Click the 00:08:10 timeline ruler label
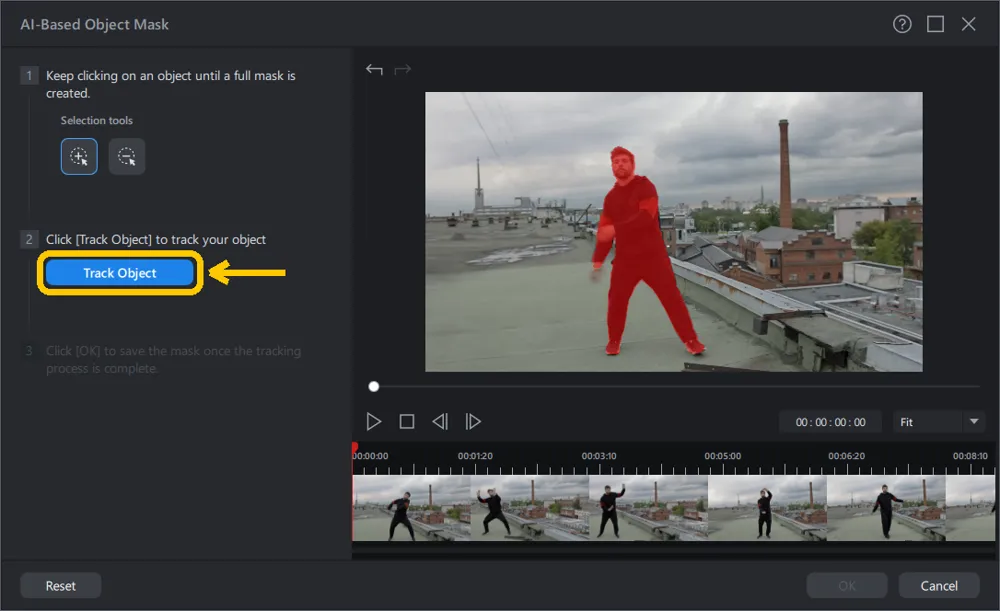Viewport: 1000px width, 611px height. pos(970,456)
